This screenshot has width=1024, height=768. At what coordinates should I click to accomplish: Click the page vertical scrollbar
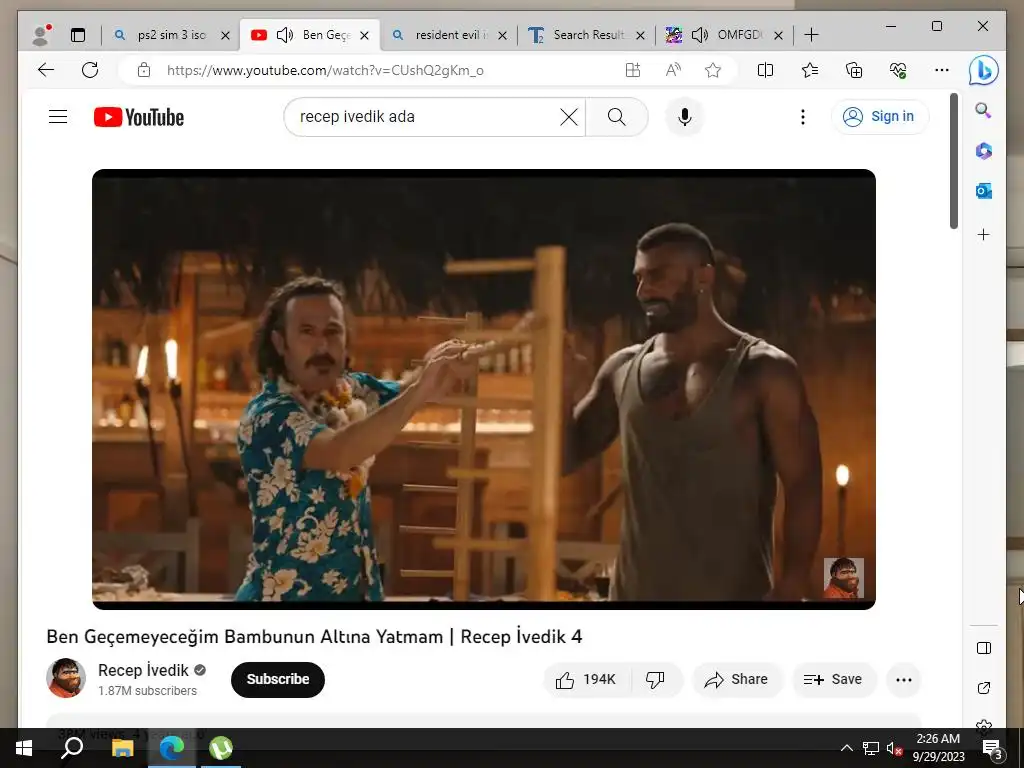954,161
